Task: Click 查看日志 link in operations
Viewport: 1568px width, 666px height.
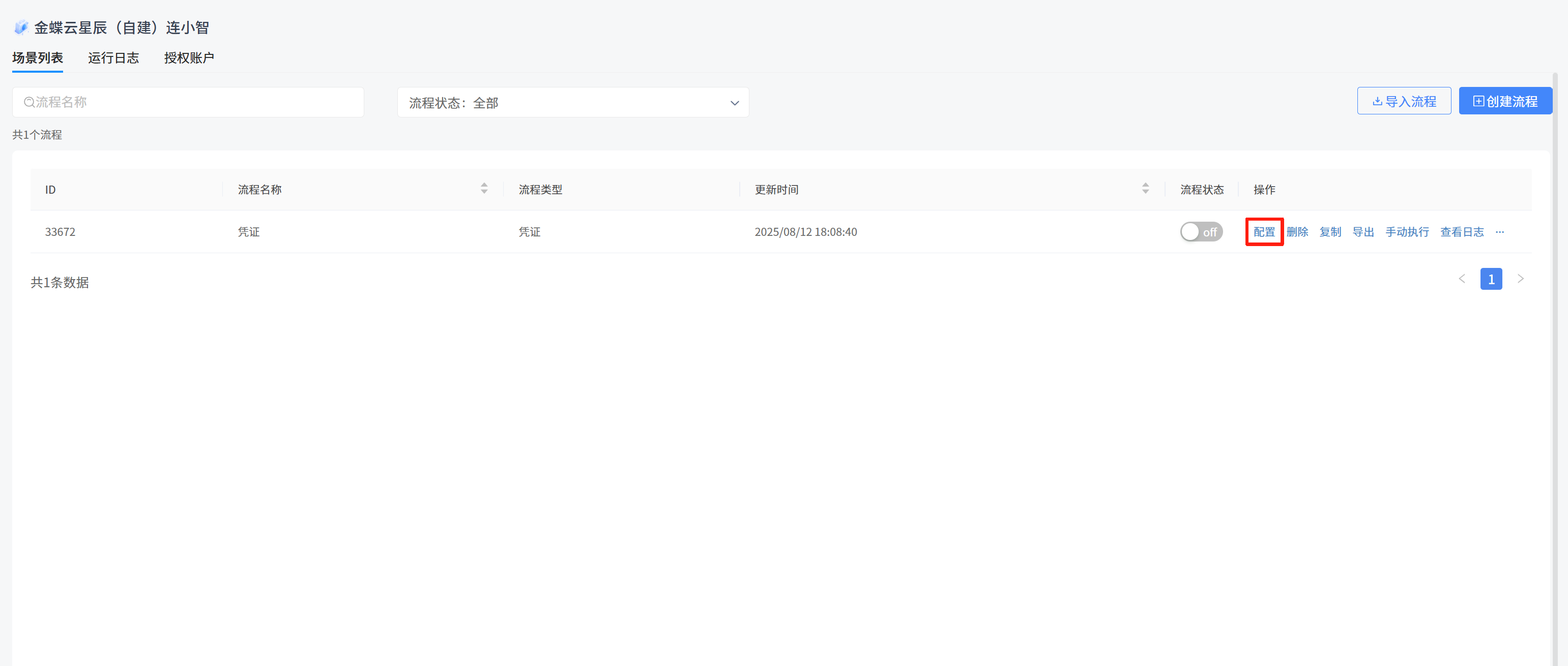Action: [1462, 232]
